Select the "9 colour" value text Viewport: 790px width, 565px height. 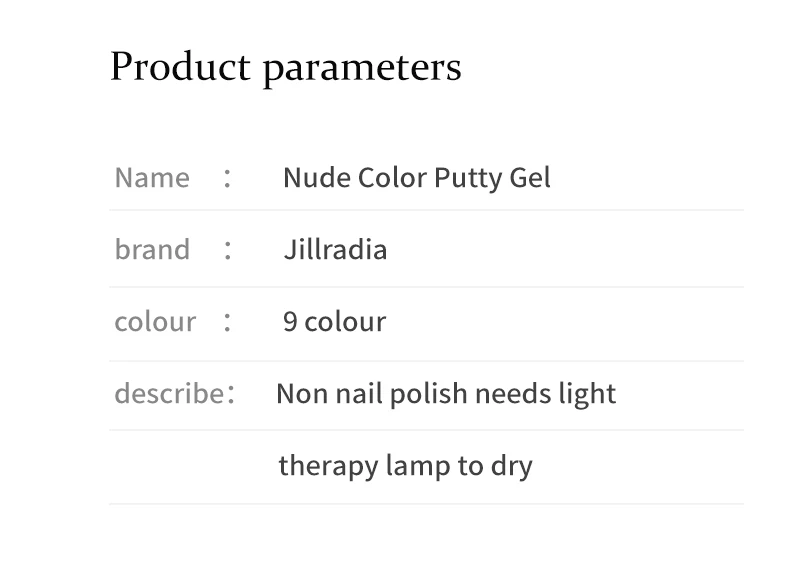[334, 322]
